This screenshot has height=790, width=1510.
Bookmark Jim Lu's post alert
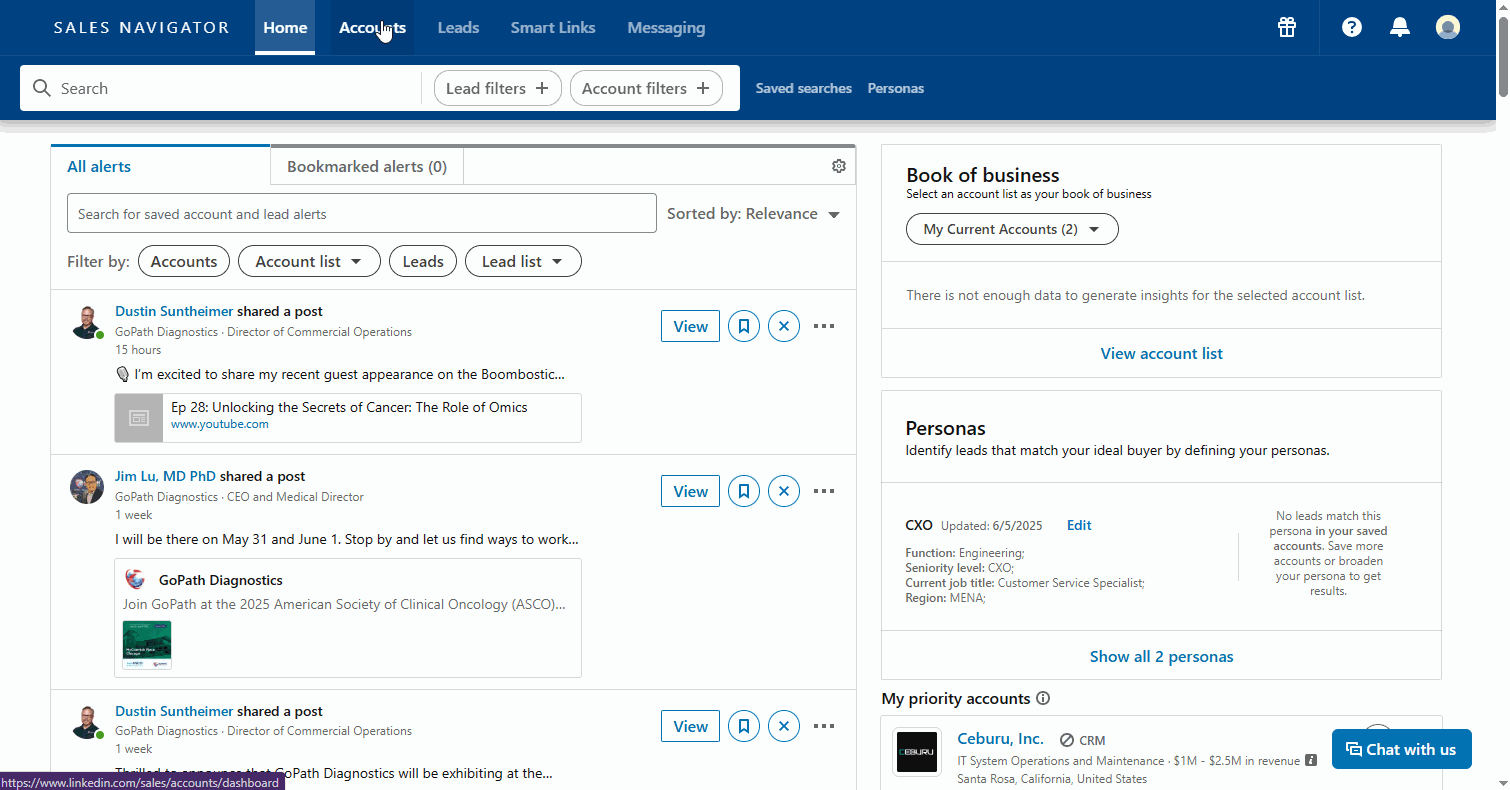click(x=744, y=491)
